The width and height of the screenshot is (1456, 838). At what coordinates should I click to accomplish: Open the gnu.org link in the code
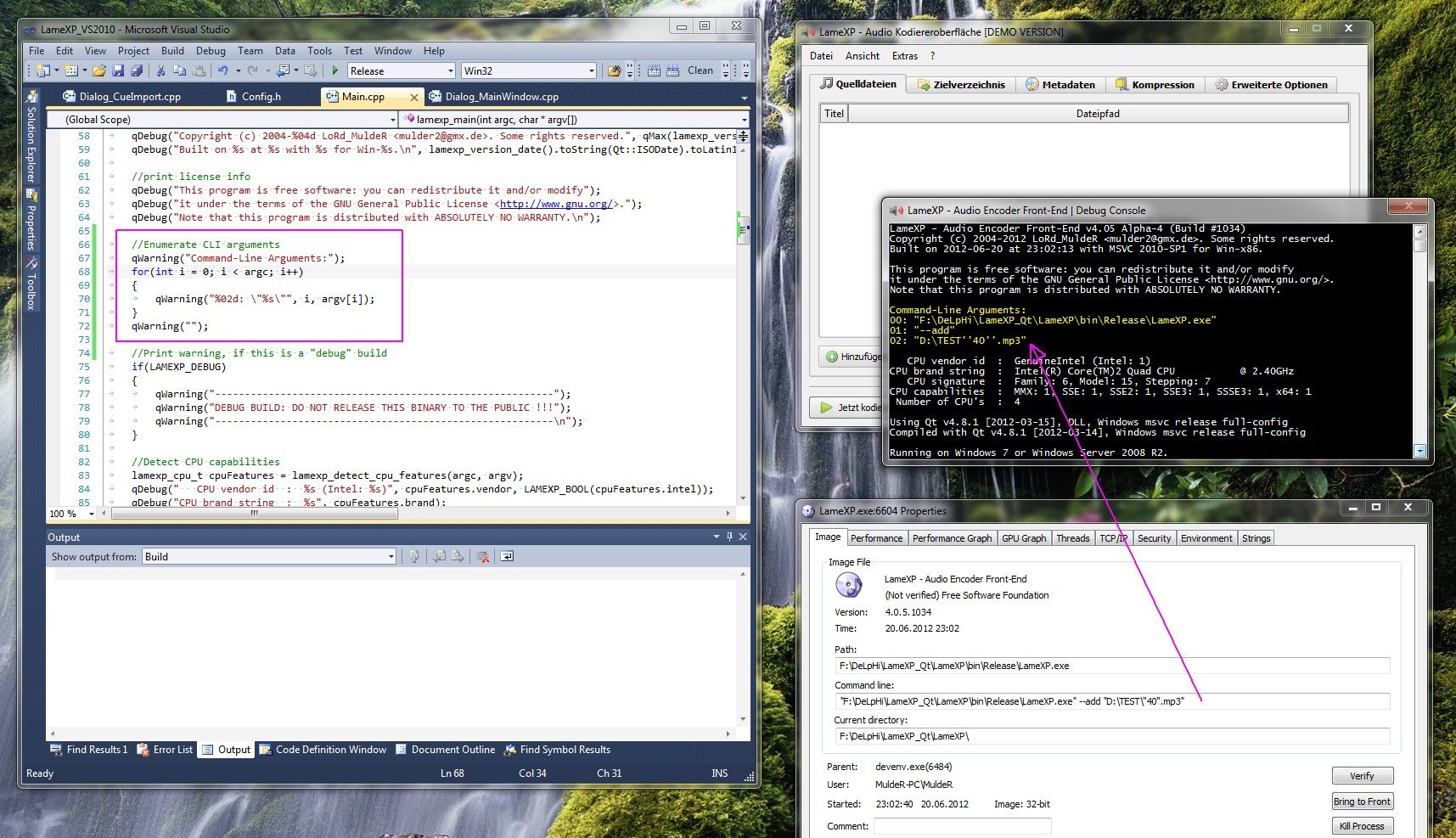click(555, 204)
